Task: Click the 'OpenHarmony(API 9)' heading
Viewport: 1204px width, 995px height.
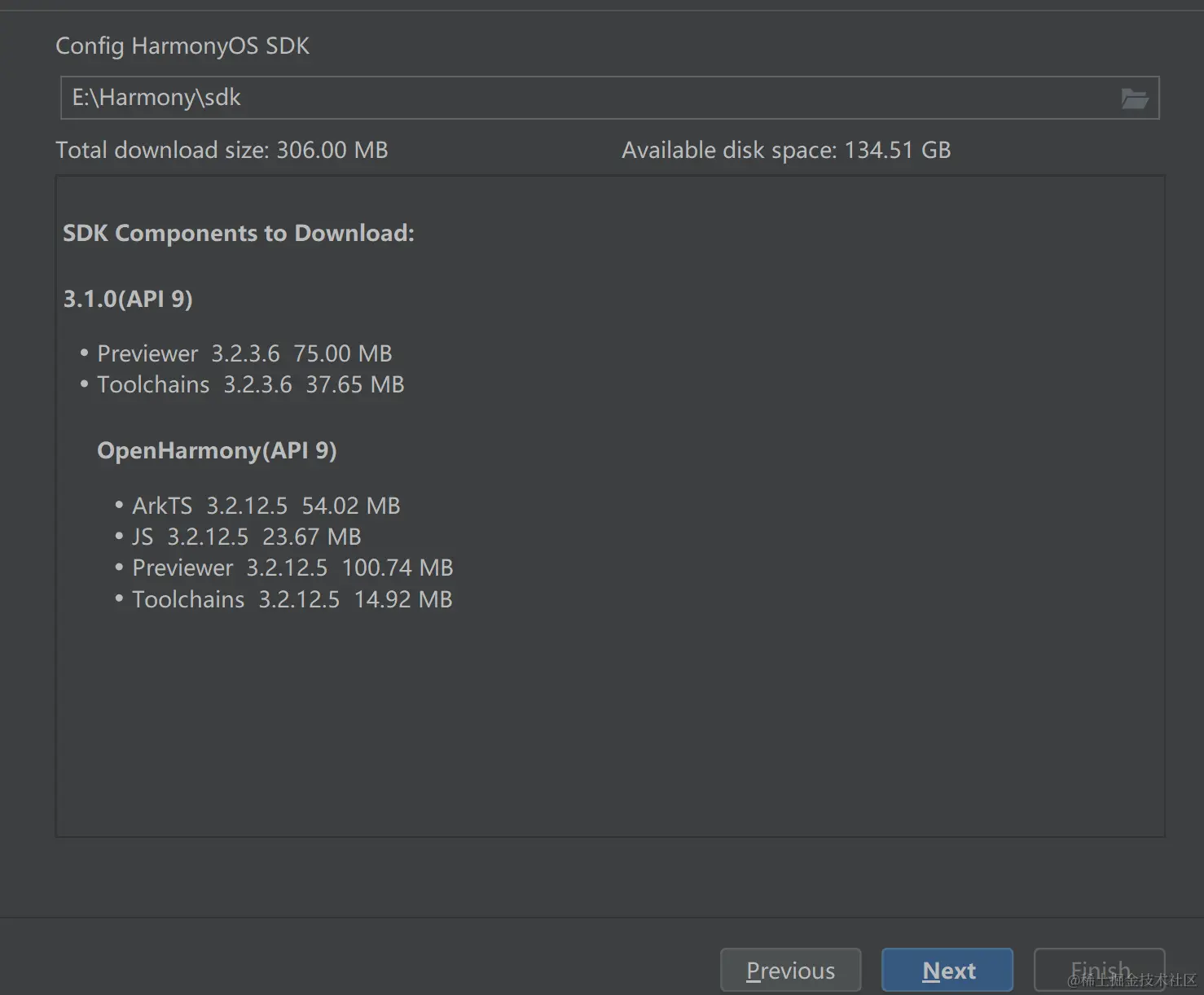Action: [x=217, y=450]
